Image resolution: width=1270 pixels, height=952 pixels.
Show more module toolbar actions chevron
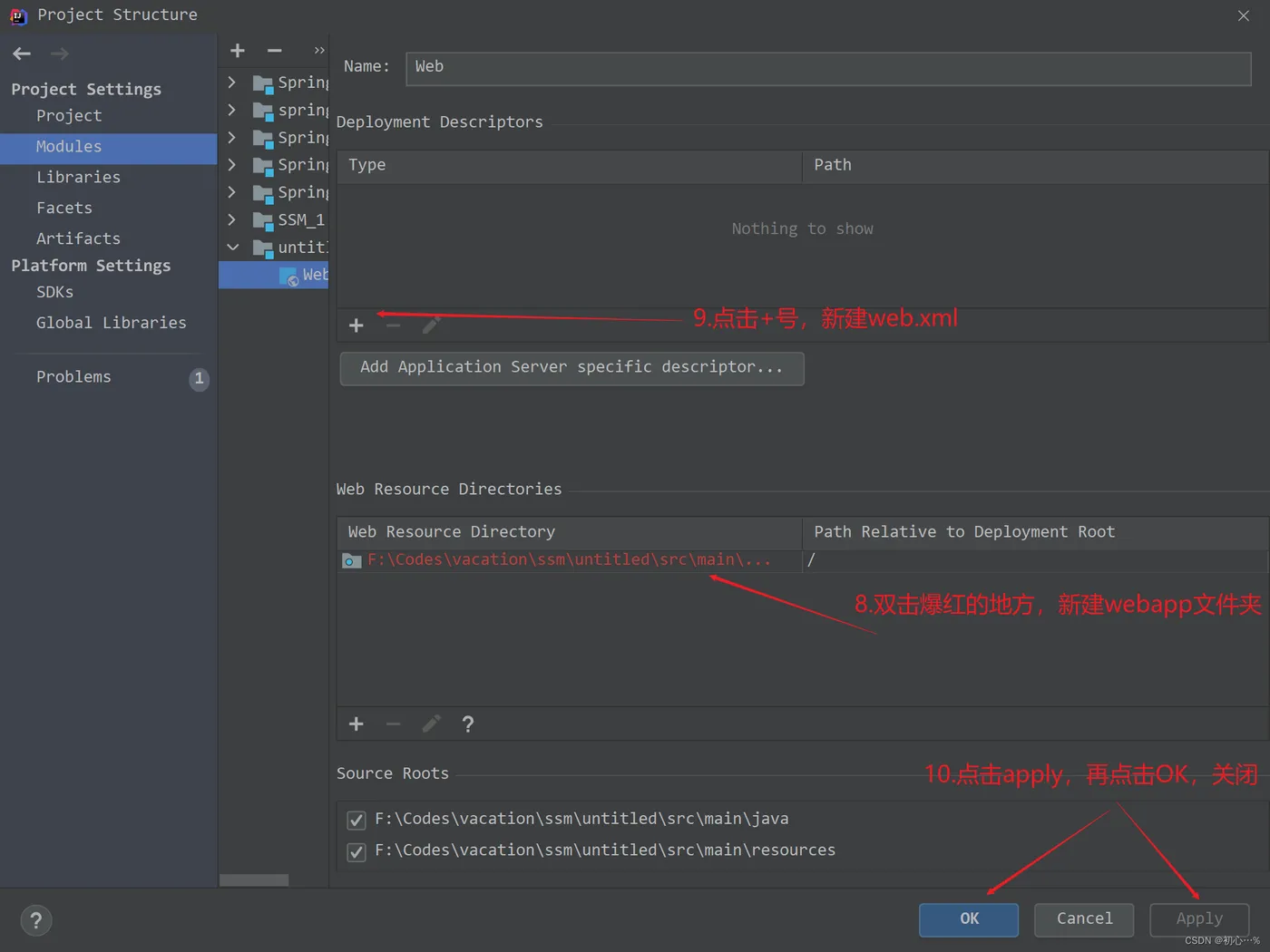pyautogui.click(x=319, y=51)
